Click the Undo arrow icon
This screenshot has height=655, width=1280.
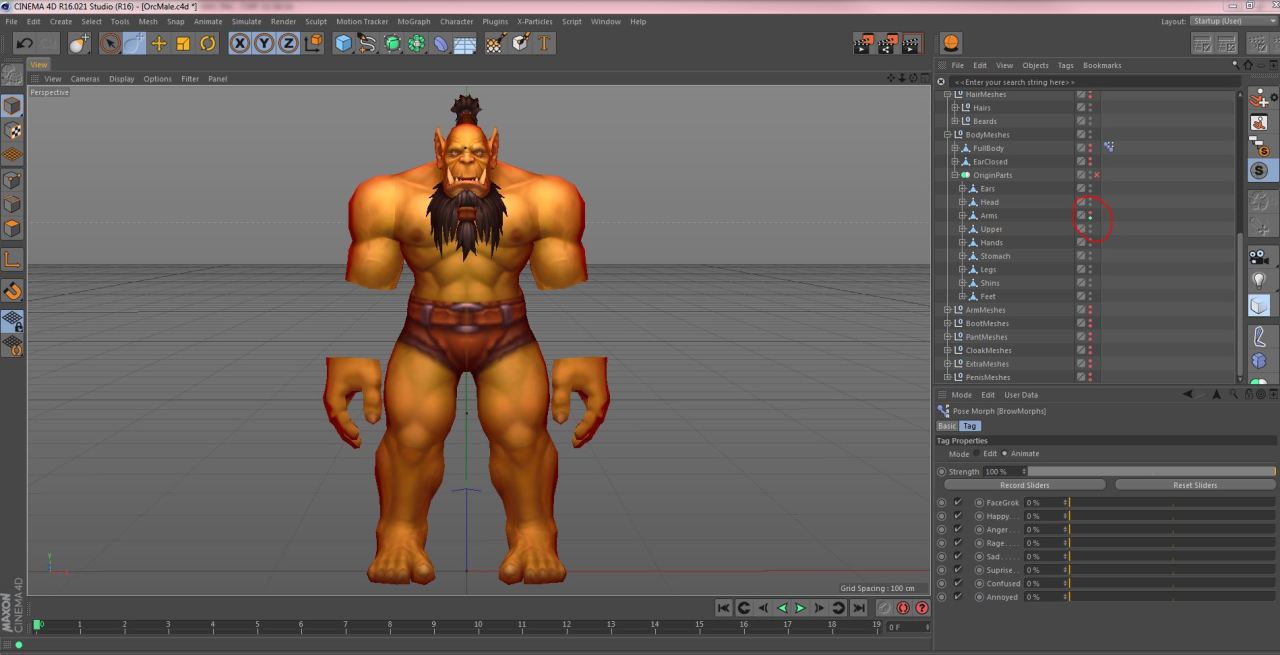pyautogui.click(x=24, y=43)
